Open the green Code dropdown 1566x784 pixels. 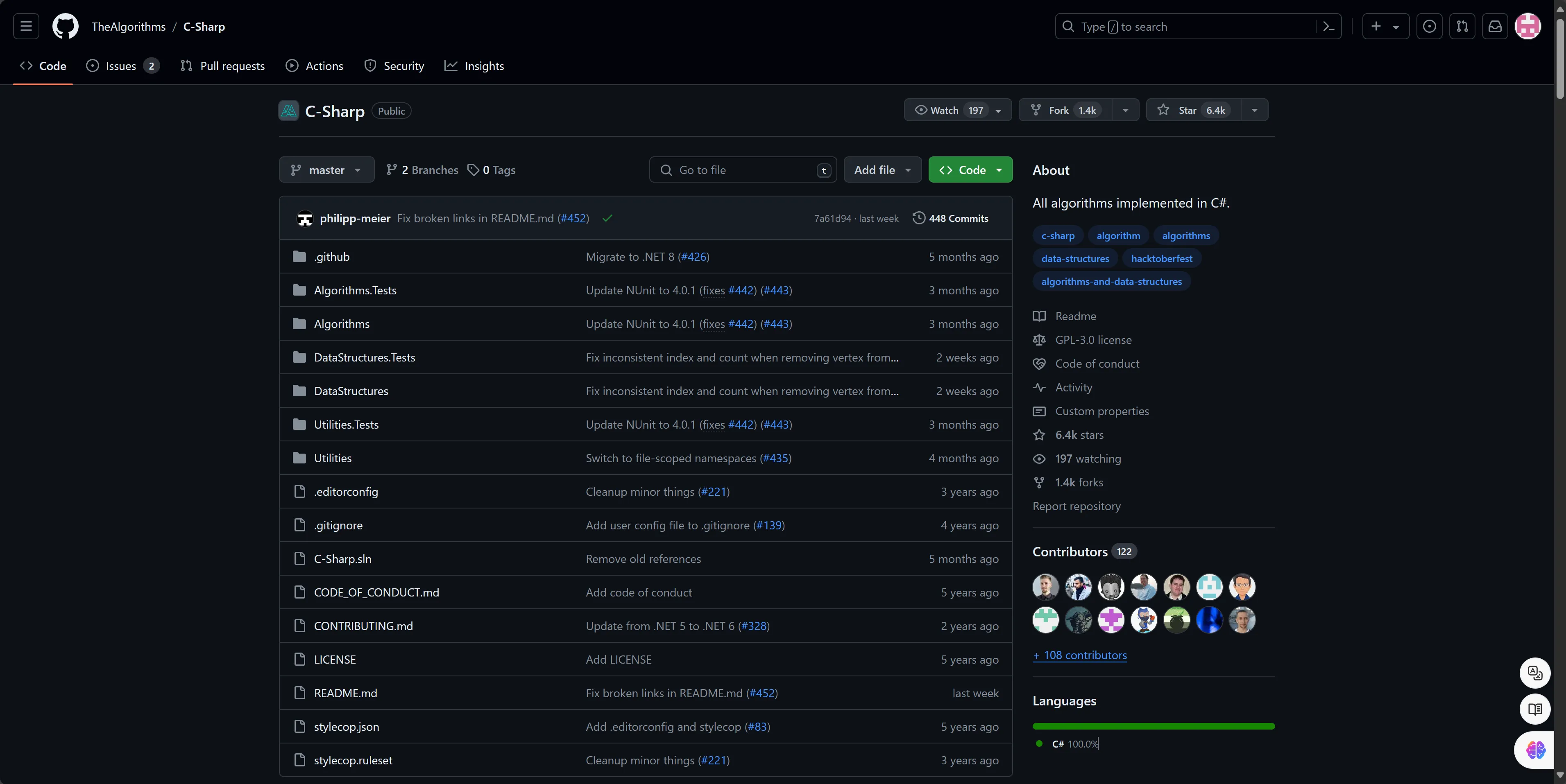click(970, 169)
